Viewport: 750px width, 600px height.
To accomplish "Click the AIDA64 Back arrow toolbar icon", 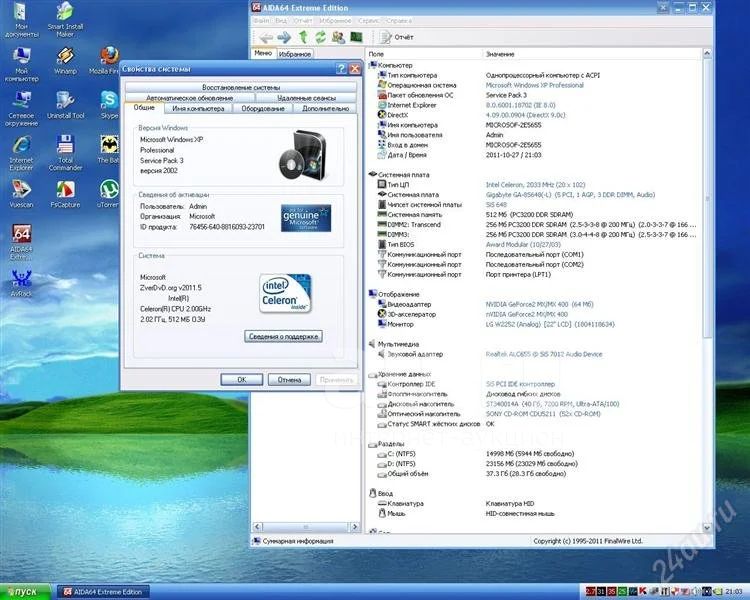I will (x=266, y=37).
